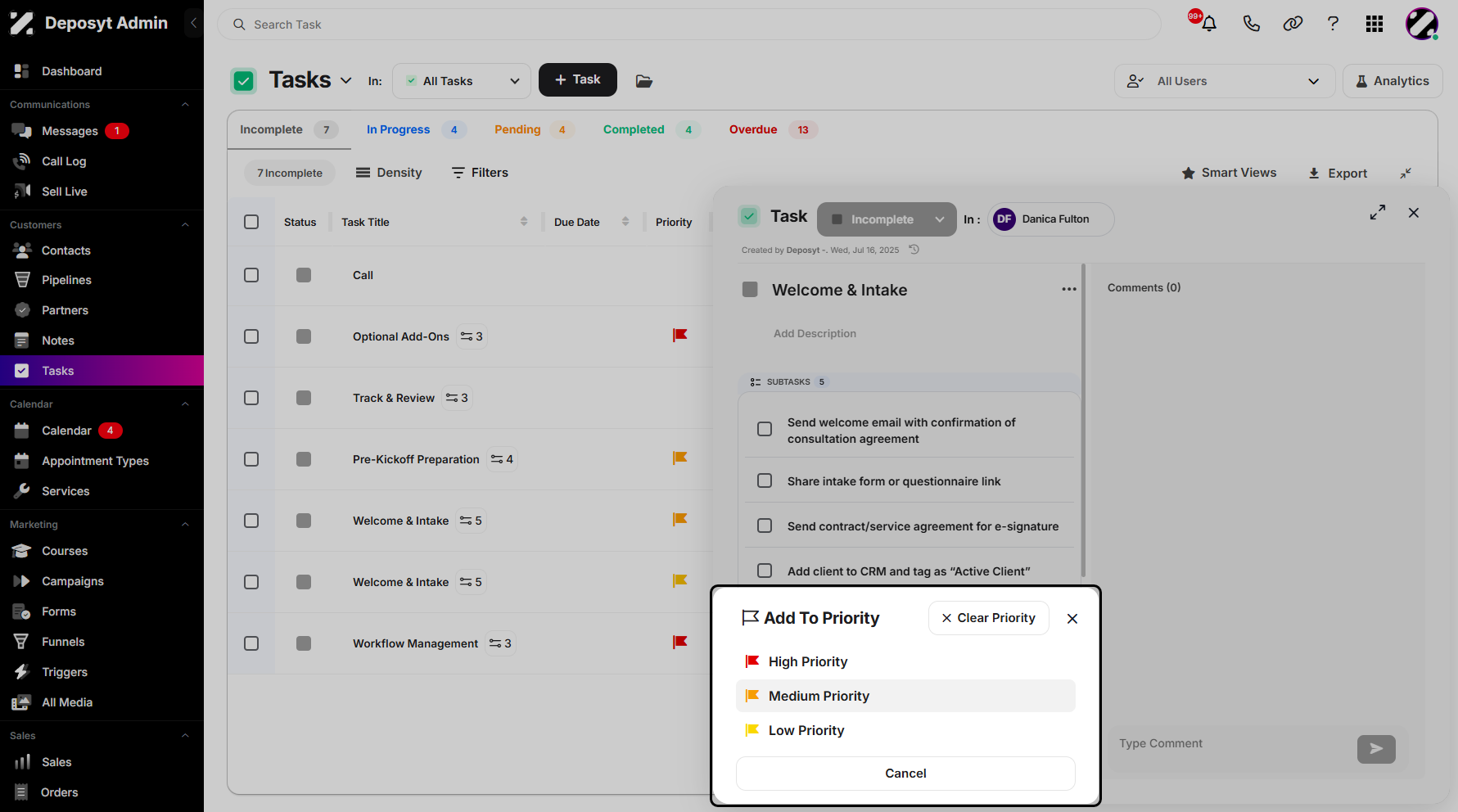Open the All Tasks dropdown

pyautogui.click(x=462, y=81)
